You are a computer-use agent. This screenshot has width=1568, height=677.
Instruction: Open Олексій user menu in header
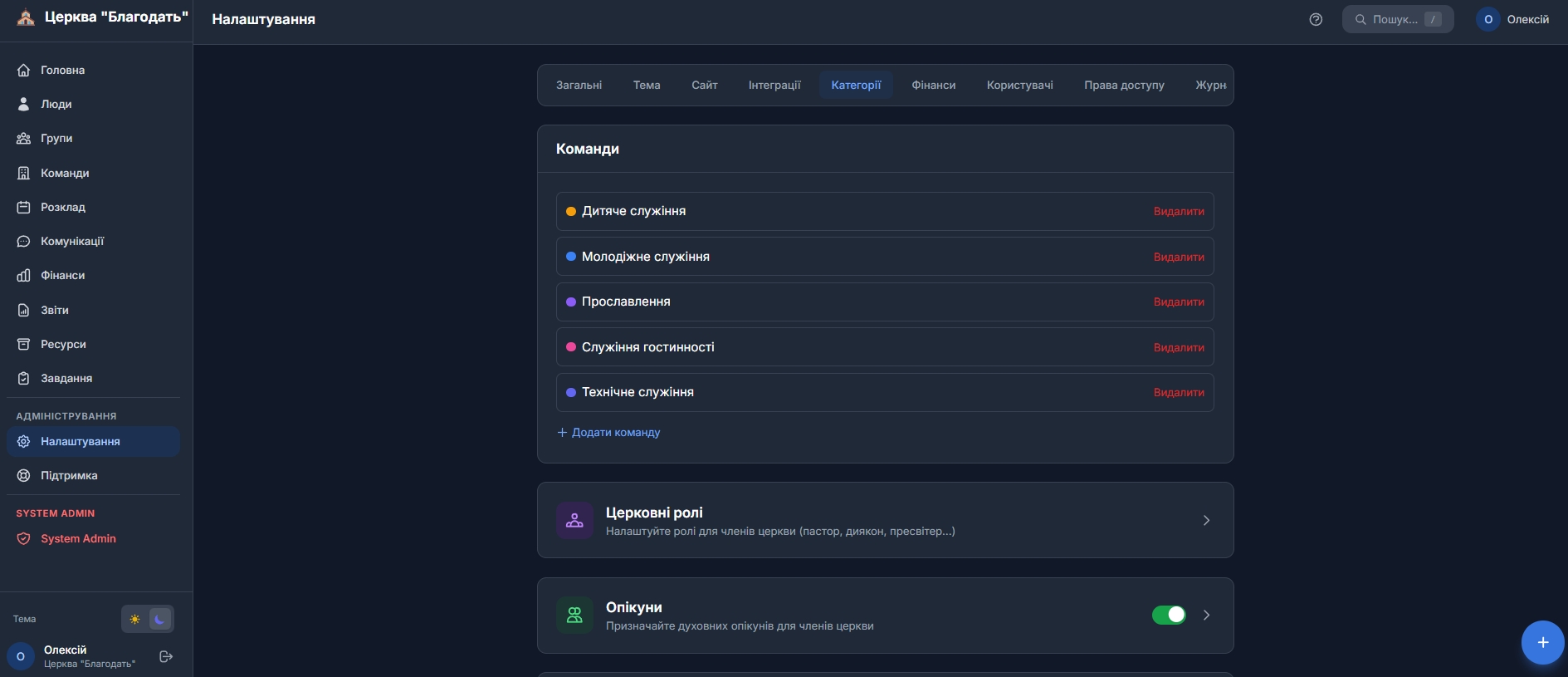click(1513, 19)
